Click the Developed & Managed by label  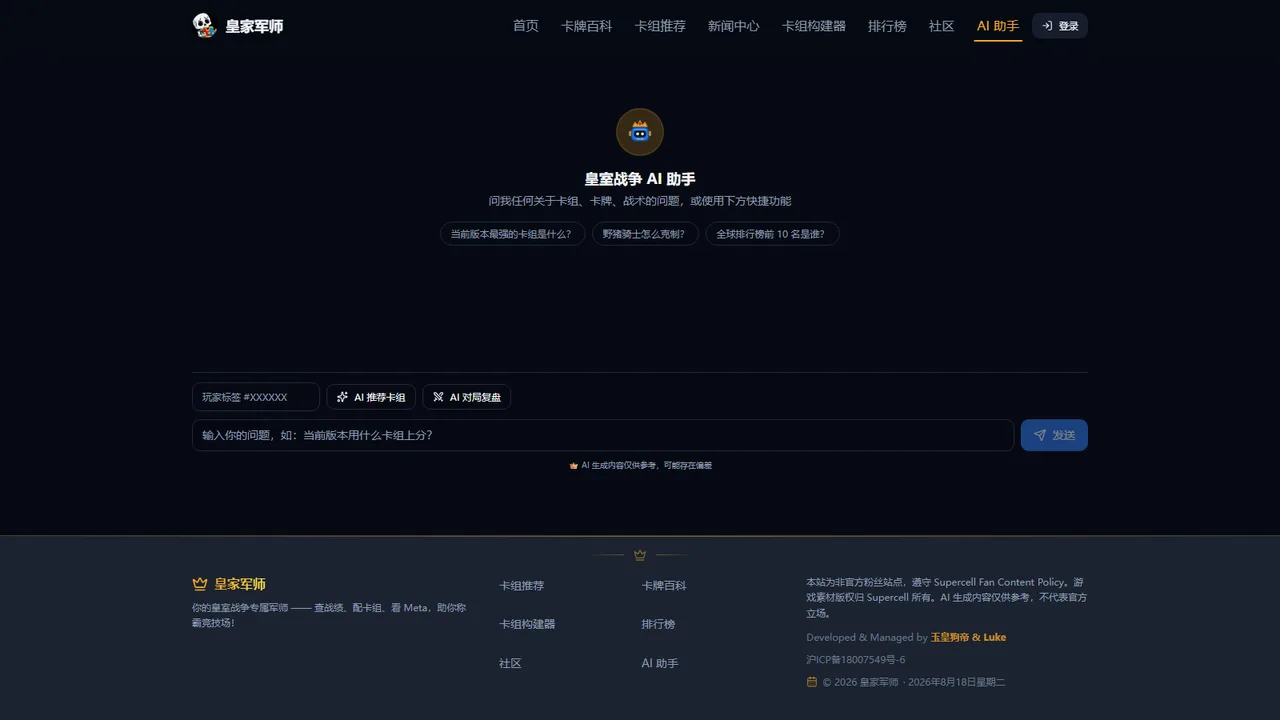[867, 637]
